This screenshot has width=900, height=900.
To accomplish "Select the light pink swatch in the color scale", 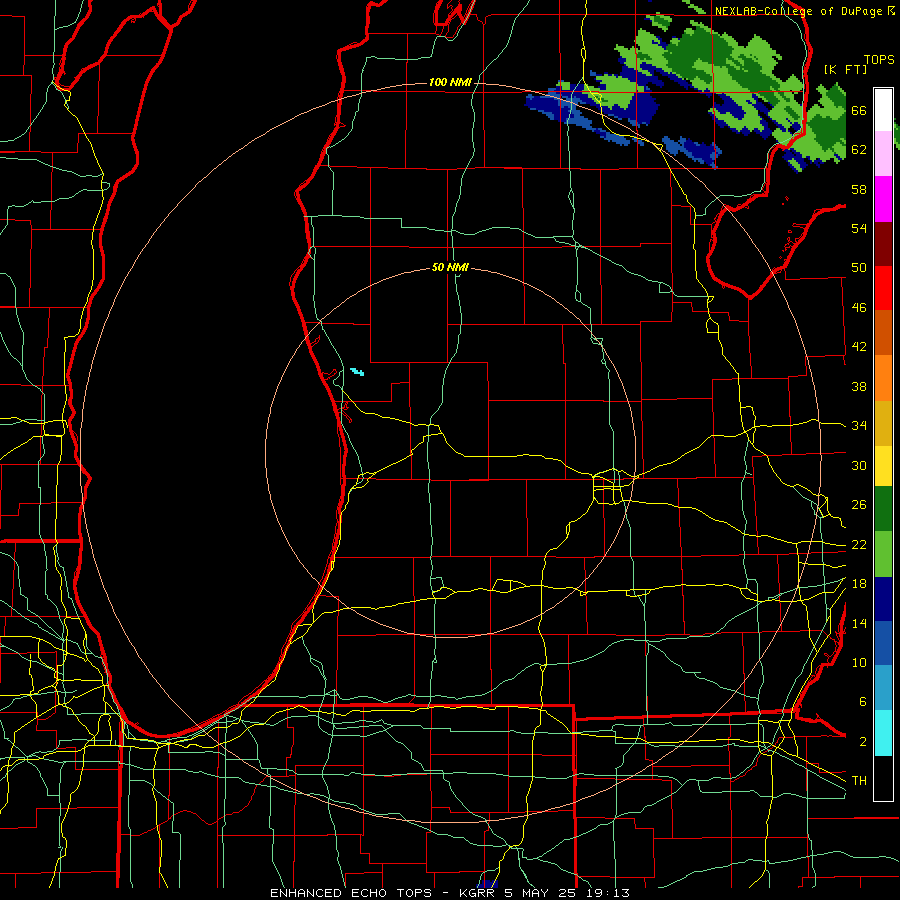I will coord(883,154).
